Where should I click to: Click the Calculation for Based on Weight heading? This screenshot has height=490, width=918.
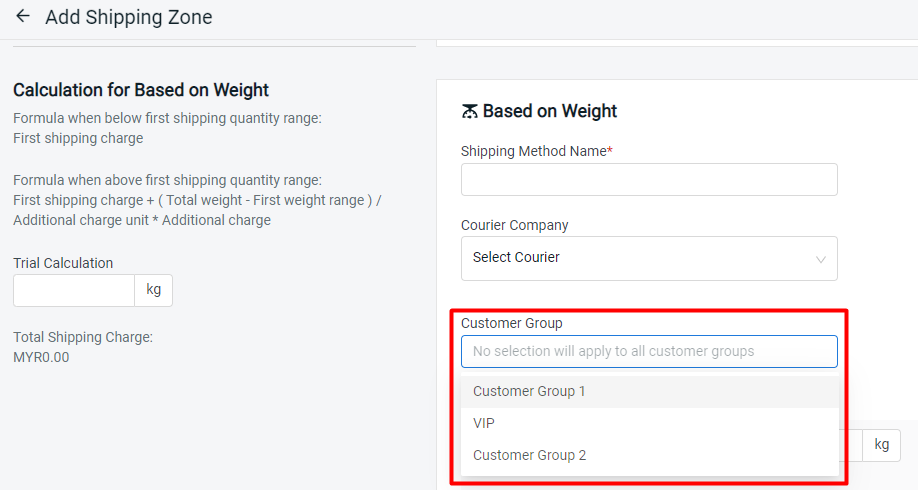pyautogui.click(x=141, y=90)
